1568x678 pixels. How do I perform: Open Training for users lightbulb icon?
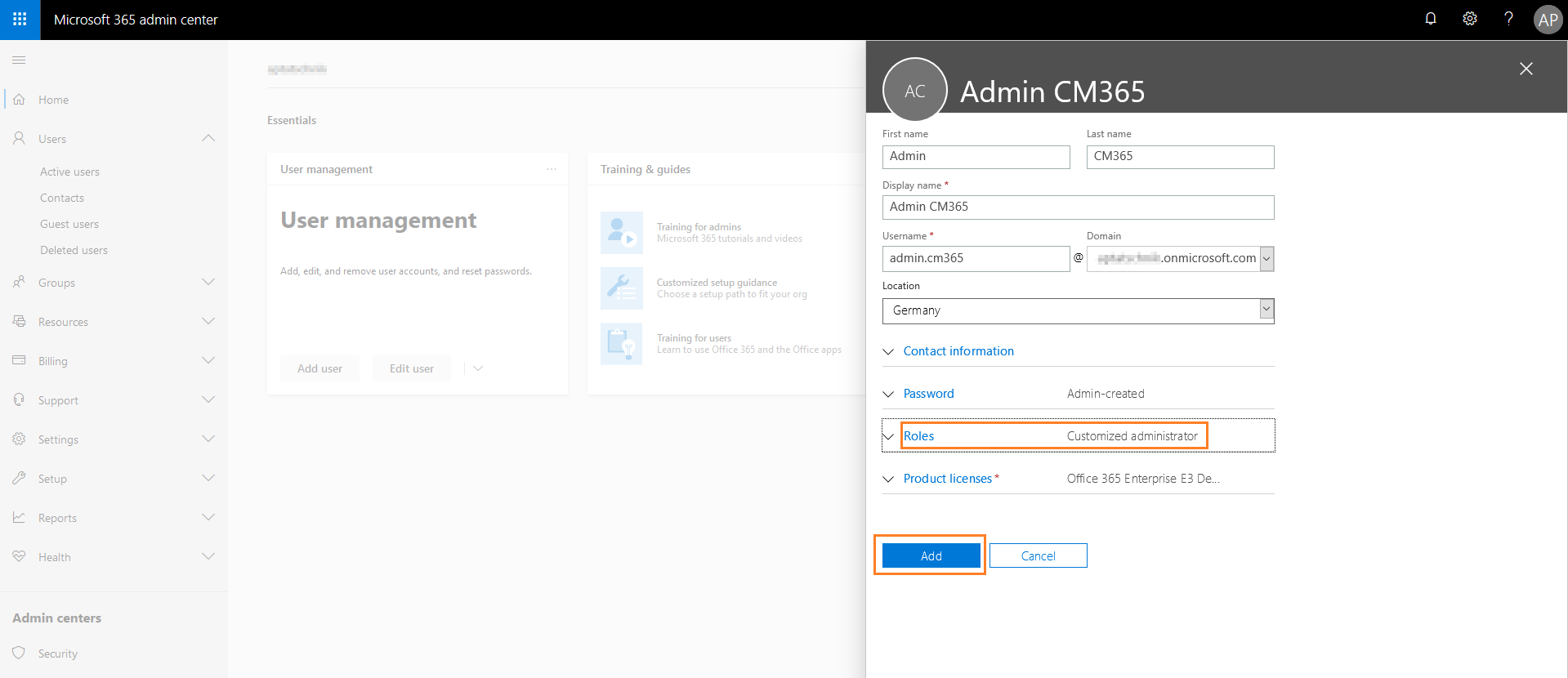point(622,344)
